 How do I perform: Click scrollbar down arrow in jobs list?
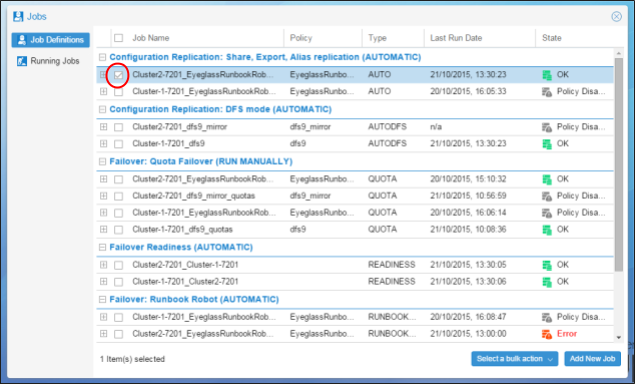point(618,337)
